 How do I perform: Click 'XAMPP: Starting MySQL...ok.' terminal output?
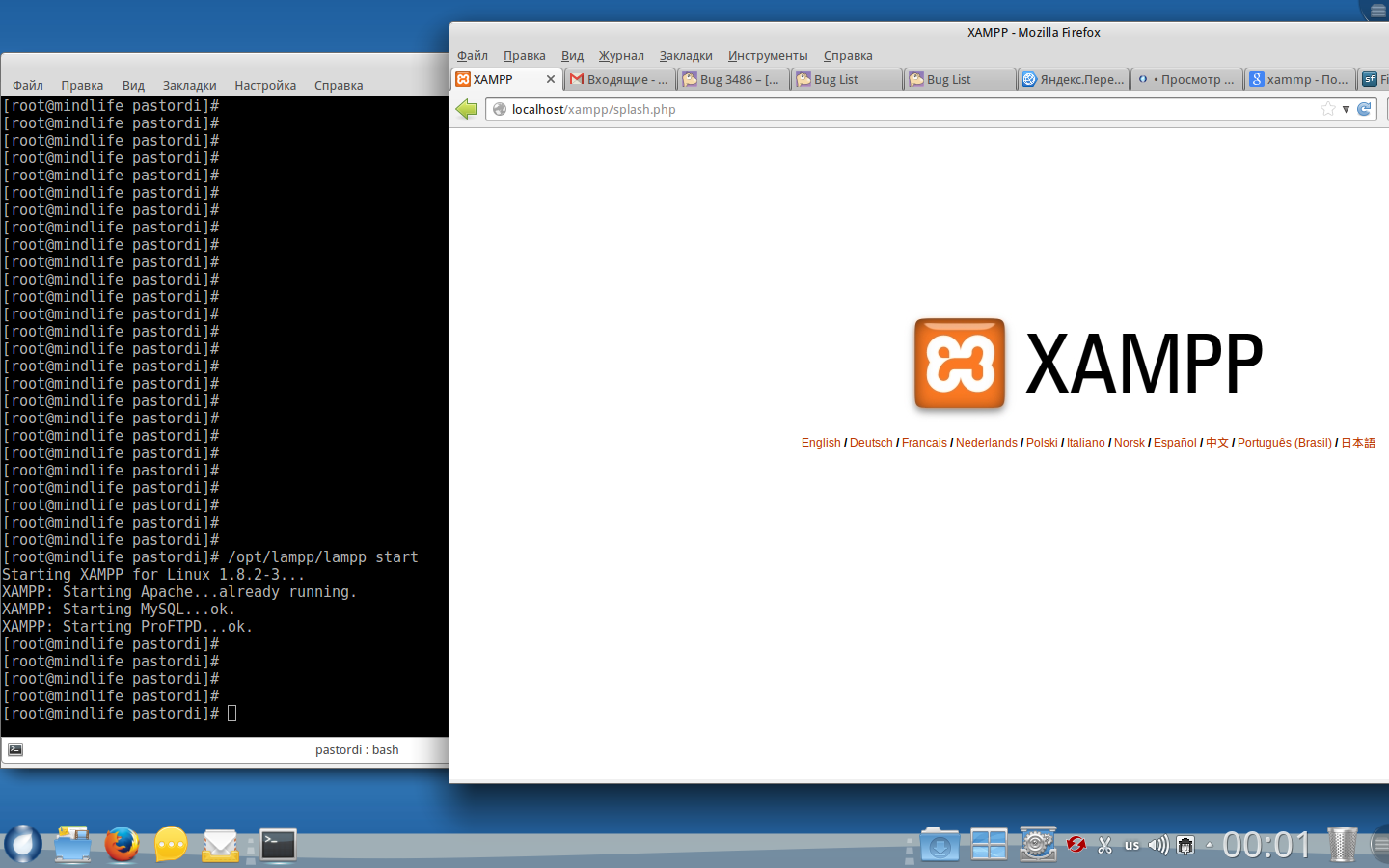pyautogui.click(x=119, y=610)
